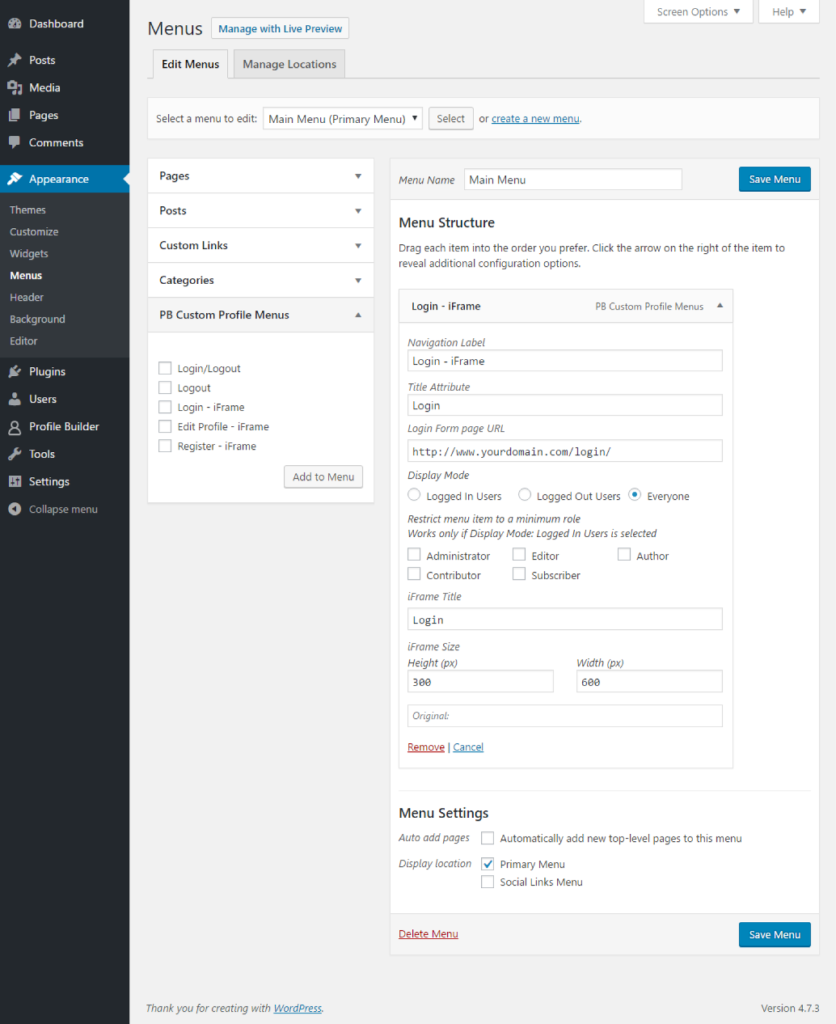Click the Tools wrench icon
836x1024 pixels.
(x=15, y=454)
